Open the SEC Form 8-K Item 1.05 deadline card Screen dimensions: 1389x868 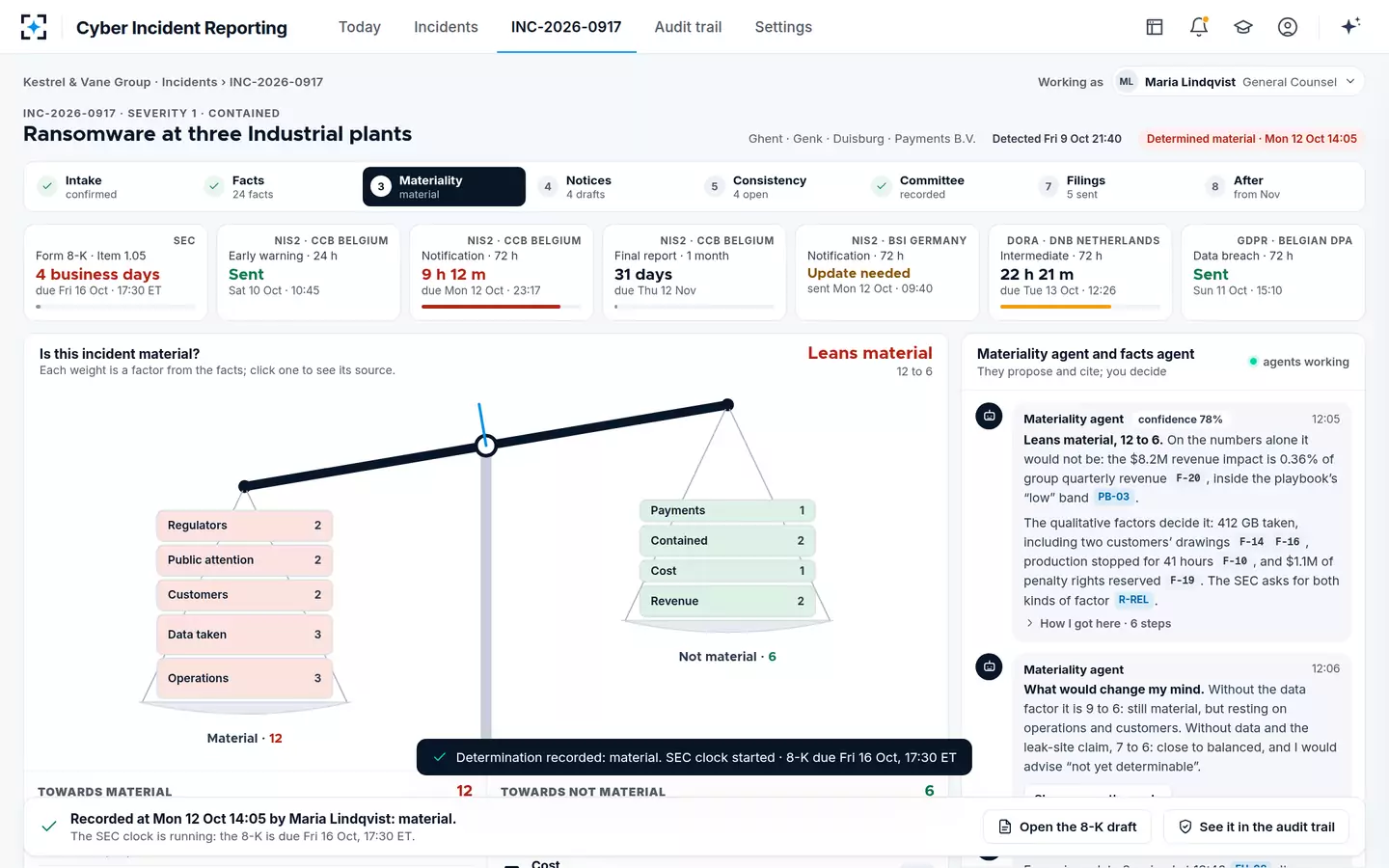[116, 272]
